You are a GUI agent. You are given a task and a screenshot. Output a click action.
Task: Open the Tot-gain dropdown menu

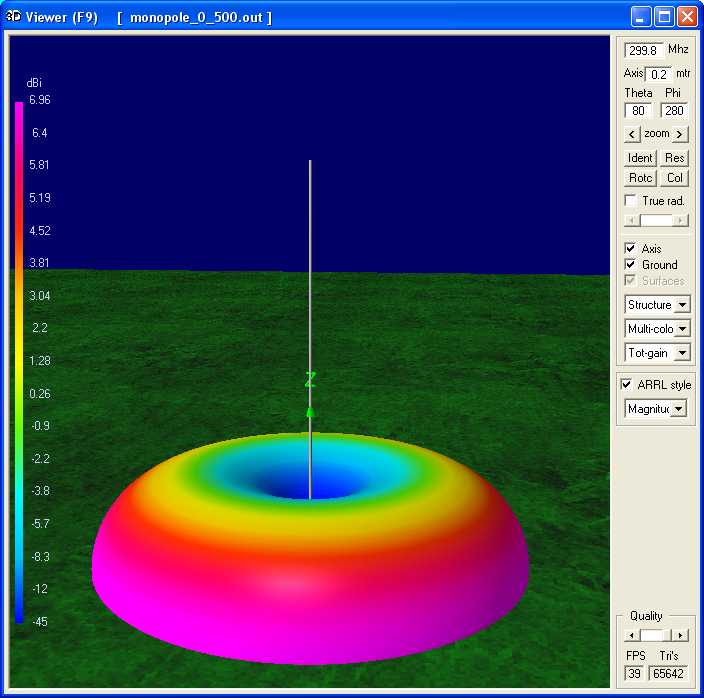[x=682, y=352]
